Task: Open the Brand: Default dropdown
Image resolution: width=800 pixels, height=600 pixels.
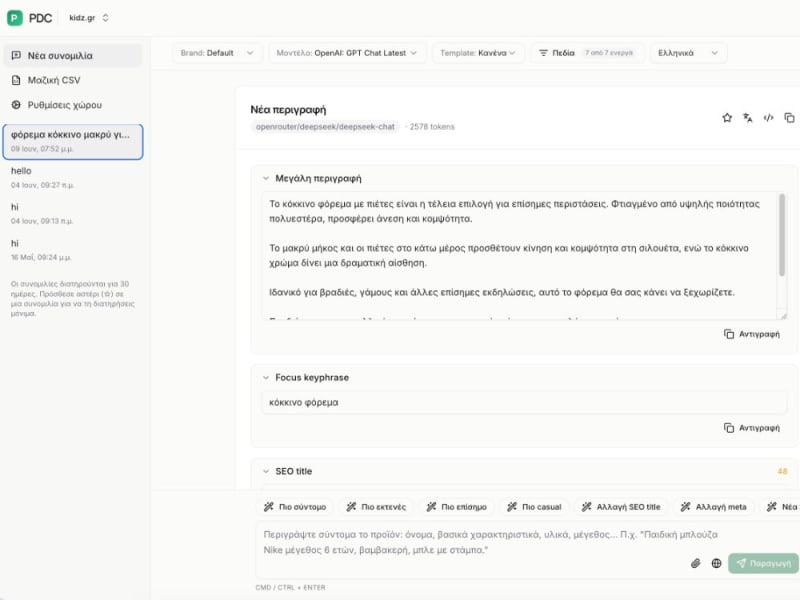Action: pyautogui.click(x=217, y=53)
